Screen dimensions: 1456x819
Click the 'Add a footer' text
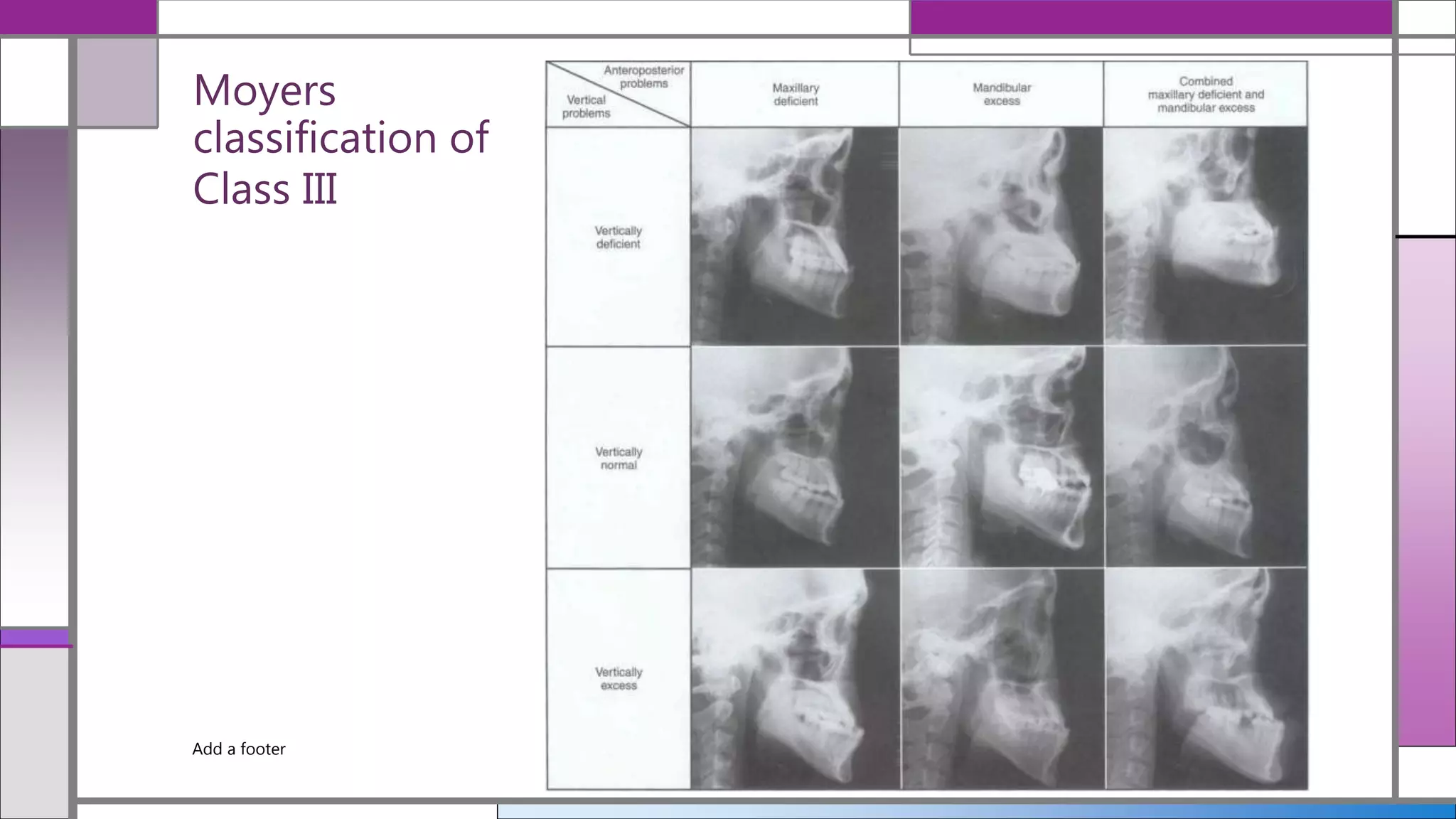(239, 749)
